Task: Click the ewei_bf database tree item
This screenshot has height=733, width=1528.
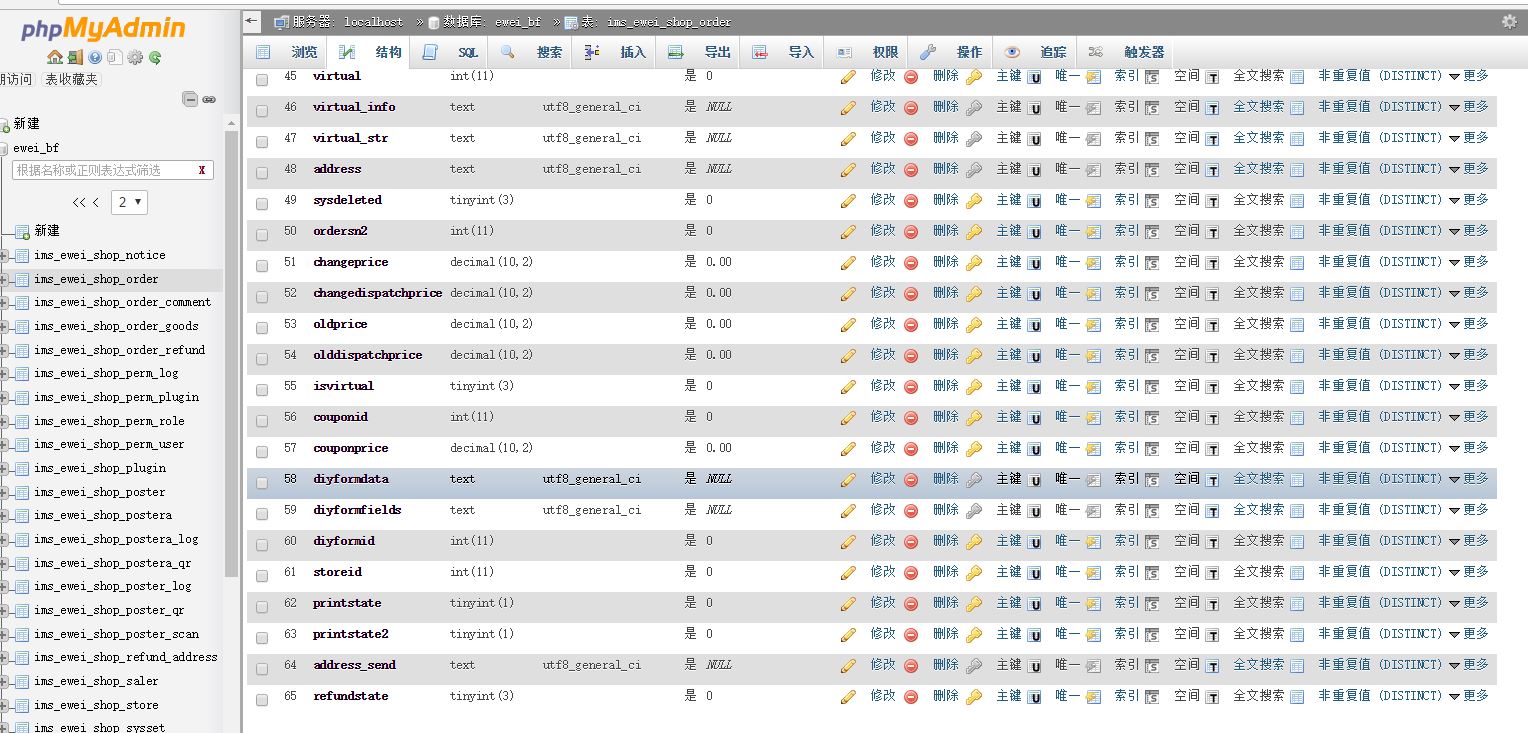Action: (x=36, y=147)
